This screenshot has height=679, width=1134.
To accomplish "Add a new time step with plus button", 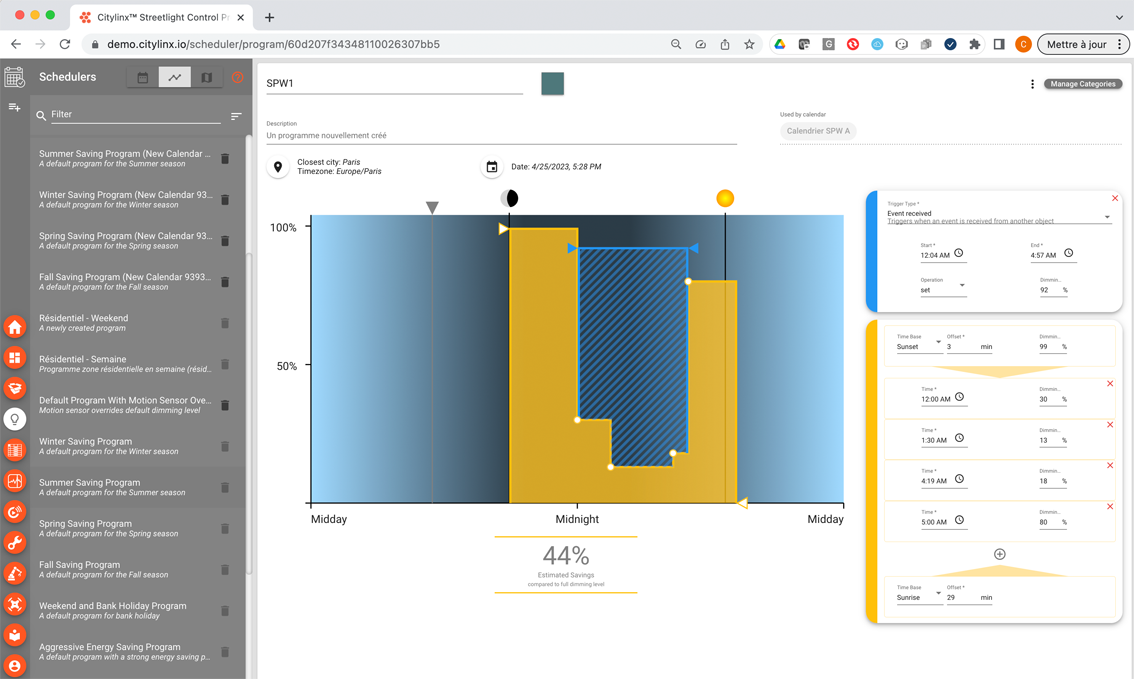I will coord(999,554).
